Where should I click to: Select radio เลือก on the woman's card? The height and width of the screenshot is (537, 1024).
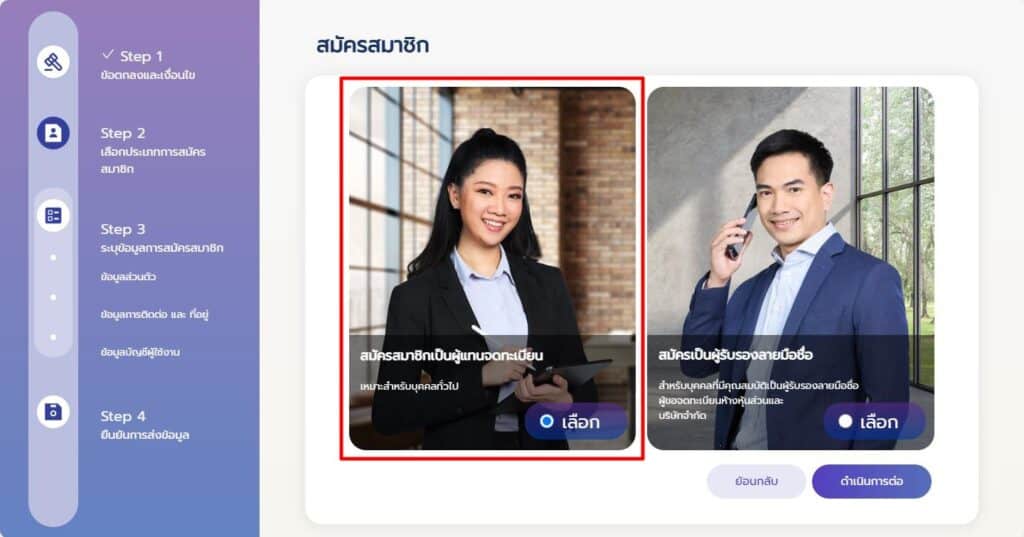click(x=547, y=421)
